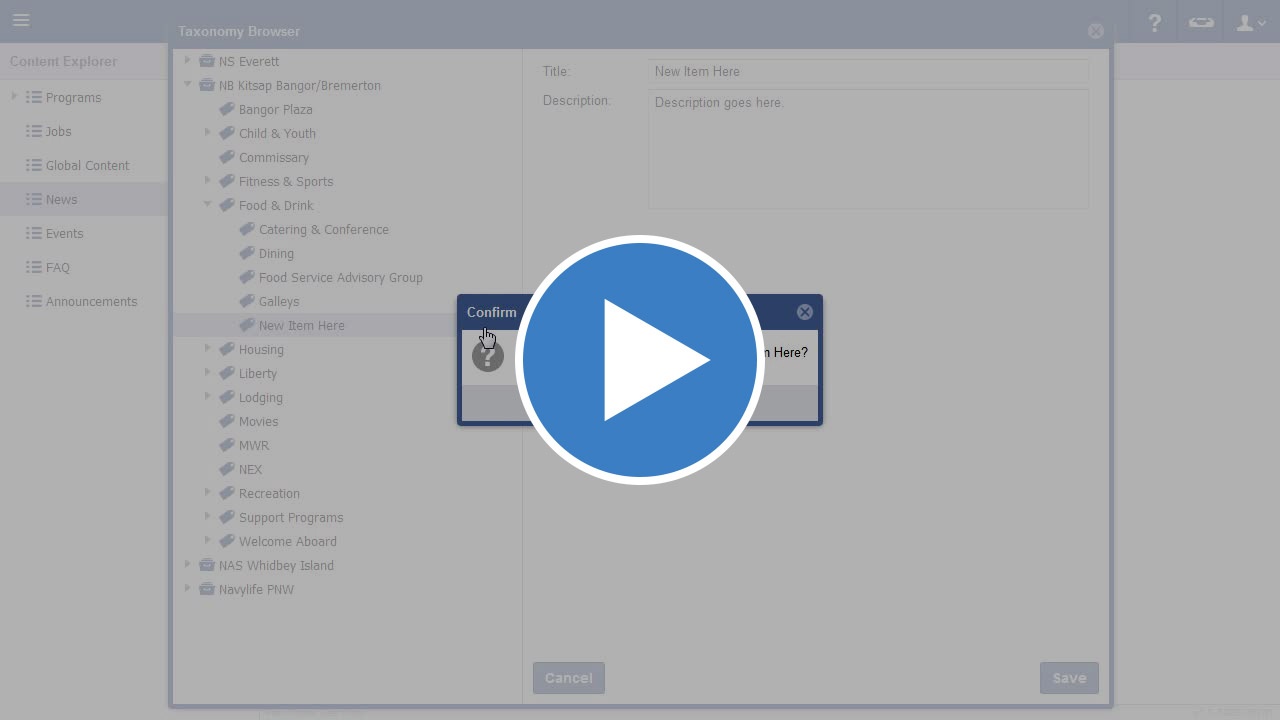Select News in Content Explorer
The height and width of the screenshot is (720, 1280).
[61, 199]
